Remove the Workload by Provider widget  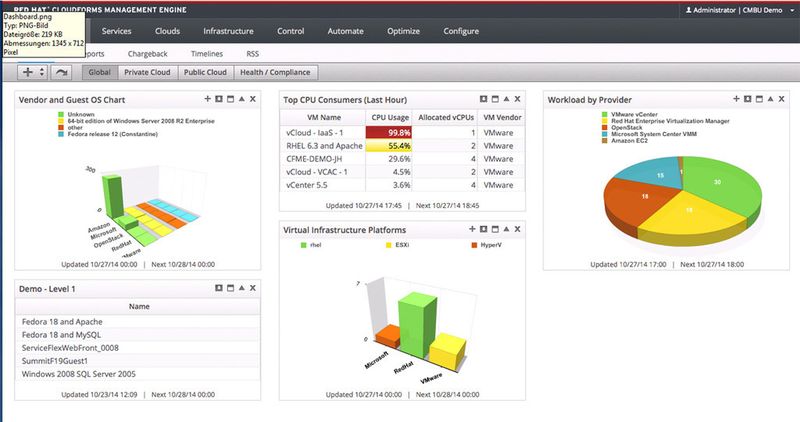click(782, 99)
